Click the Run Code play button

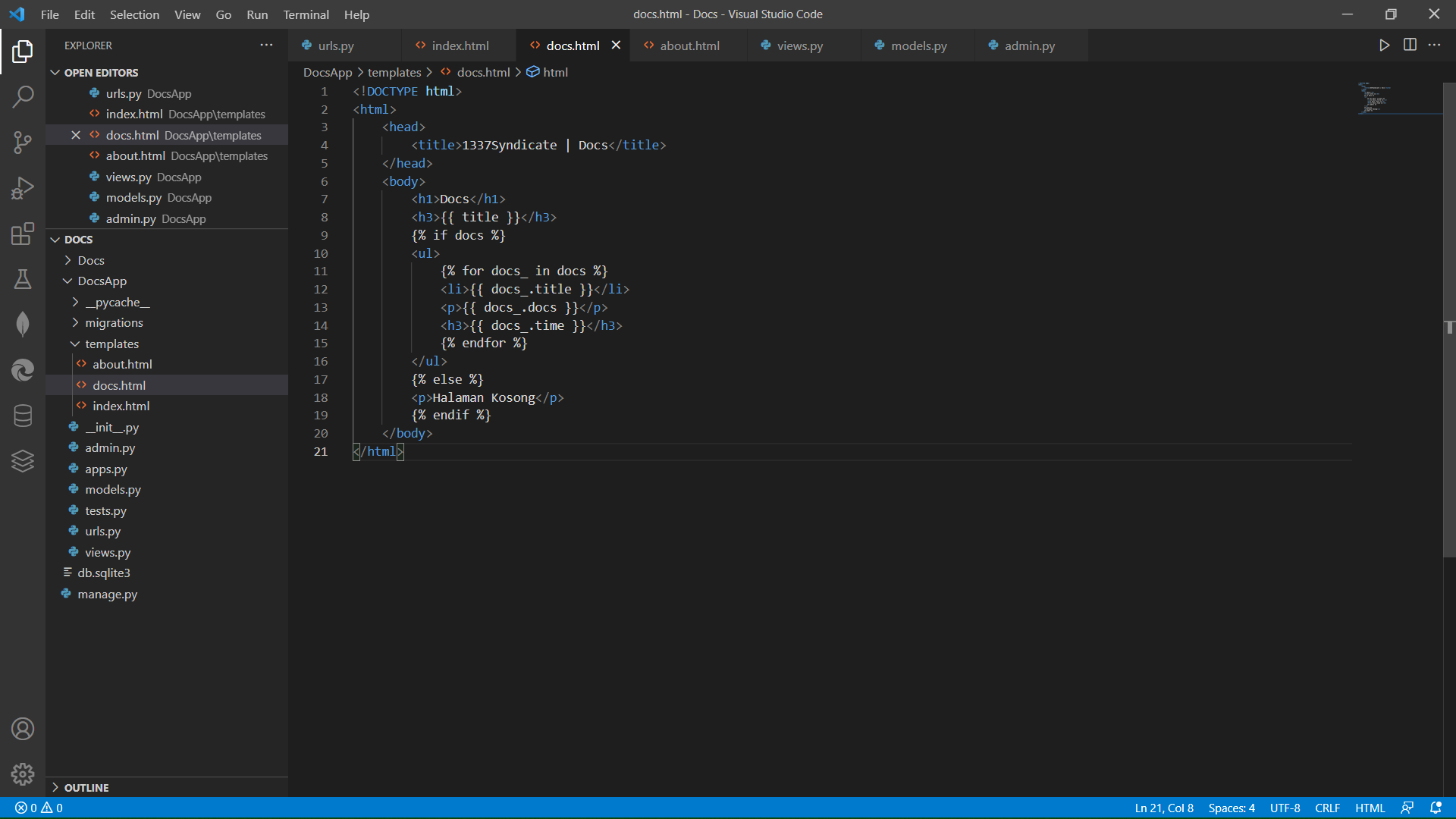tap(1384, 45)
